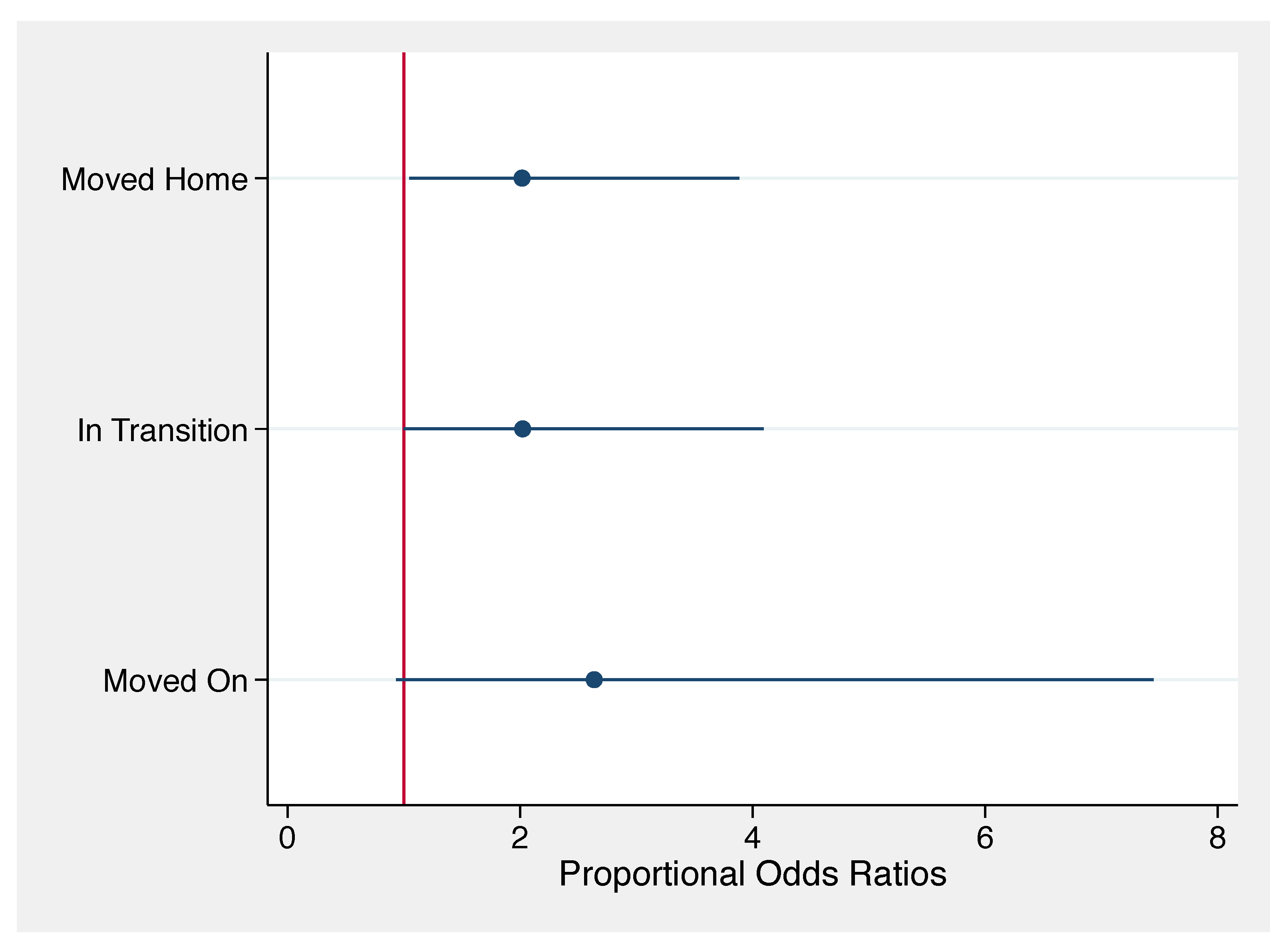Click the 0 tick label on x-axis
The image size is (1288, 945).
pyautogui.click(x=287, y=839)
